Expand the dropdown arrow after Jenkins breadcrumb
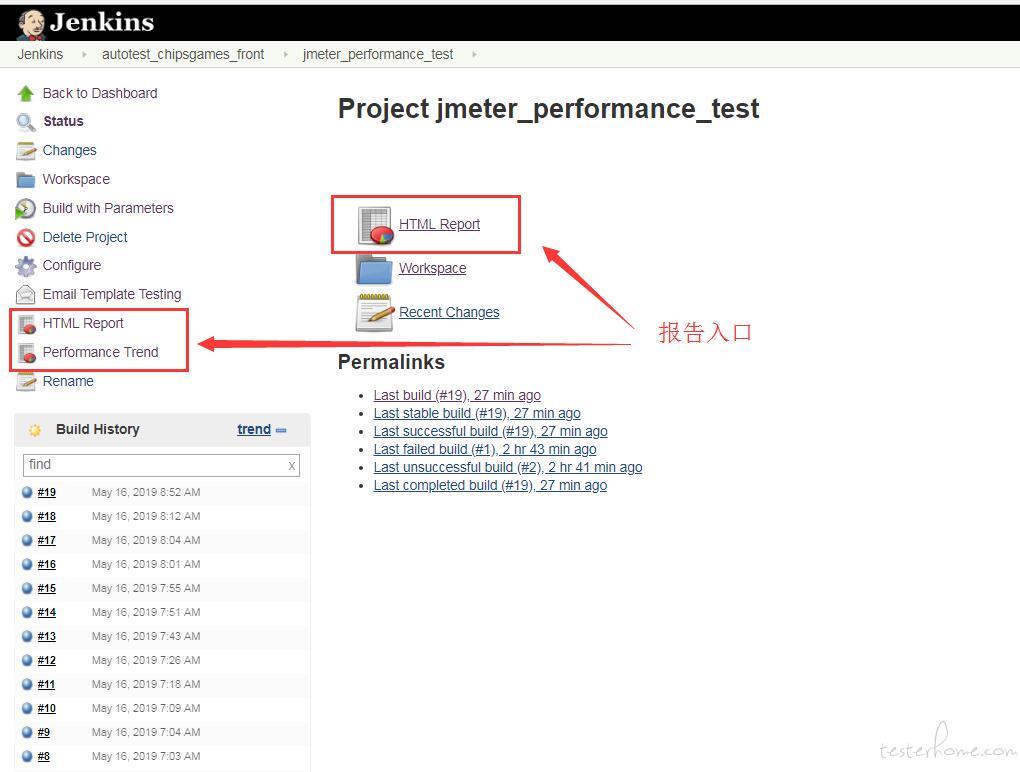This screenshot has height=772, width=1020. click(x=83, y=55)
